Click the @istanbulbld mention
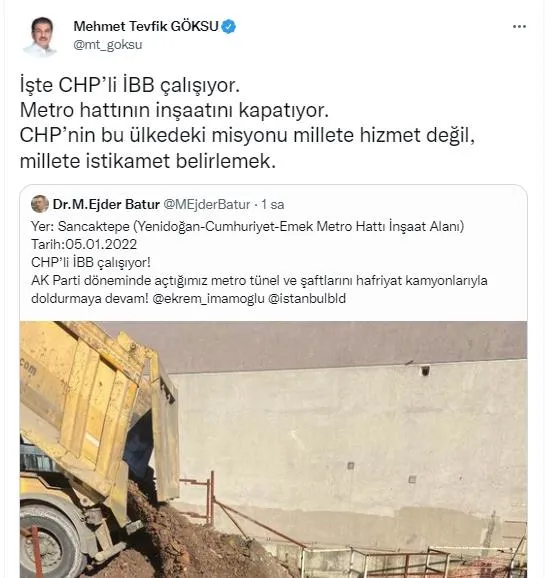This screenshot has height=578, width=560. tap(307, 299)
